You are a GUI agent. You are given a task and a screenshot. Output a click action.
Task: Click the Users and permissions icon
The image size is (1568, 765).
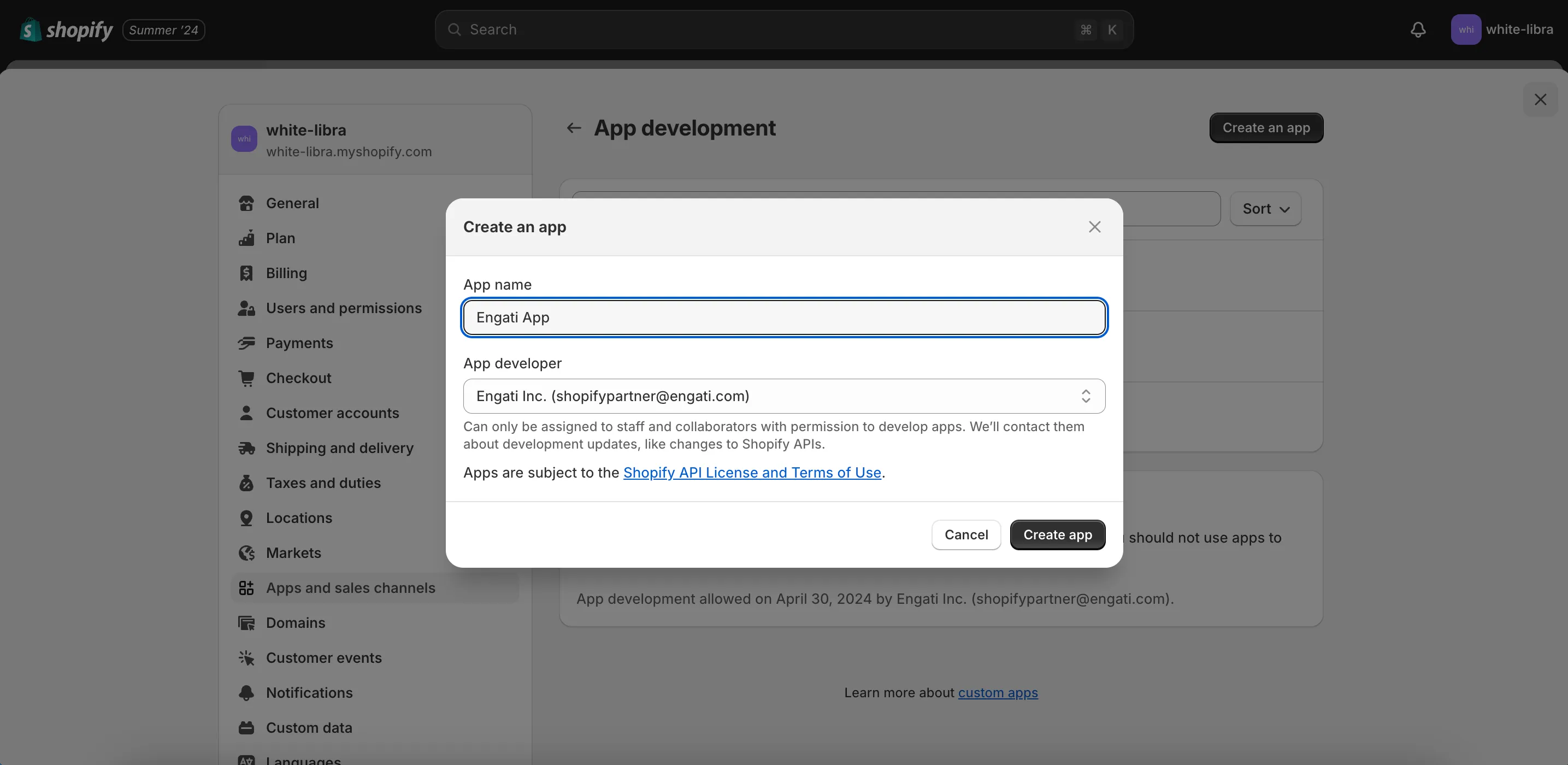click(x=246, y=308)
